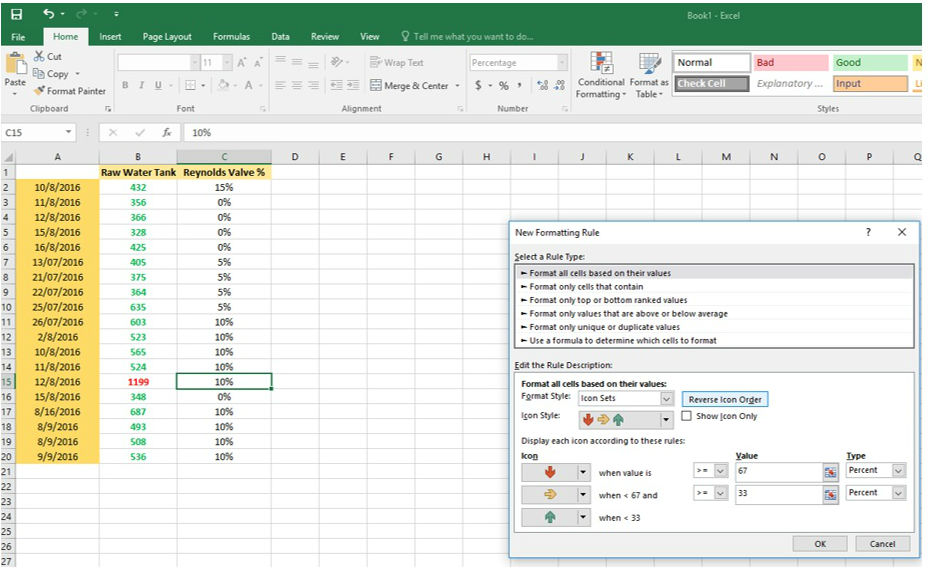Click the Merge & Center icon
The height and width of the screenshot is (577, 928).
[x=376, y=86]
